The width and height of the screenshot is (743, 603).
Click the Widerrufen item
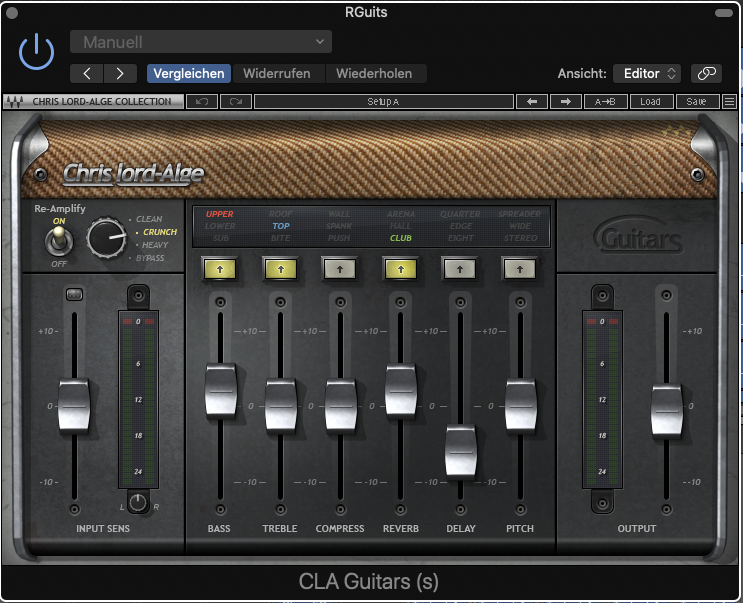pyautogui.click(x=276, y=73)
